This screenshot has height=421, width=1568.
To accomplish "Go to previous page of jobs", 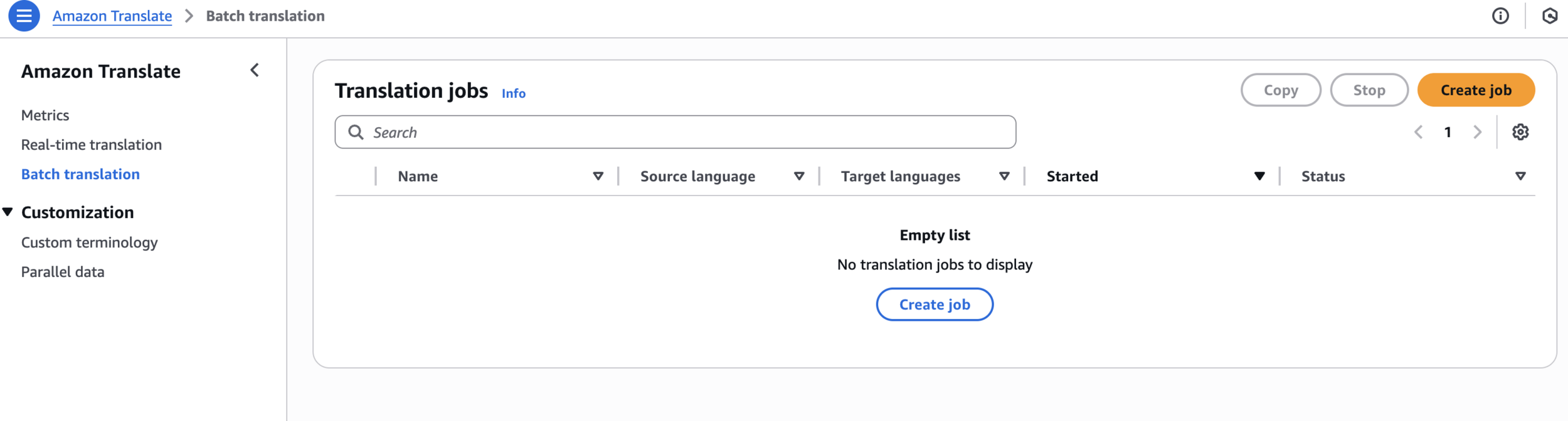I will 1419,132.
